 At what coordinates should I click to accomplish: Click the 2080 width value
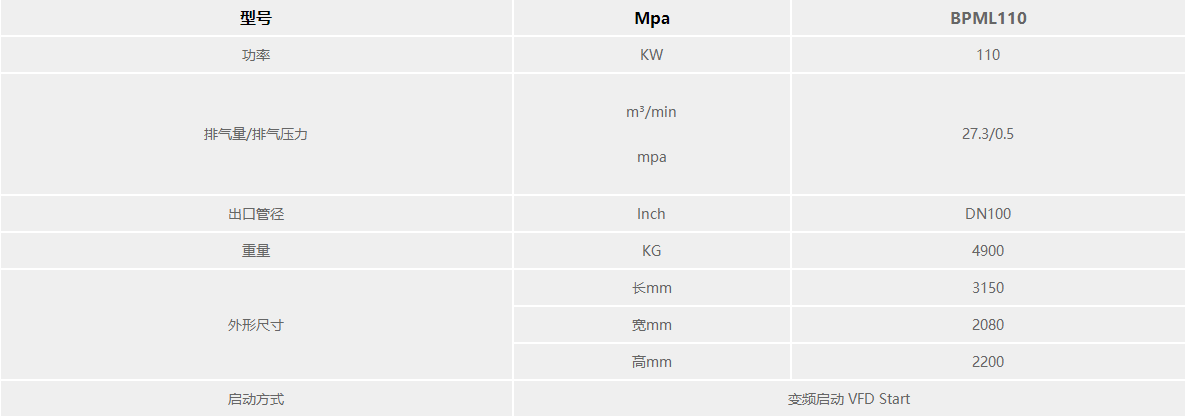click(x=988, y=325)
